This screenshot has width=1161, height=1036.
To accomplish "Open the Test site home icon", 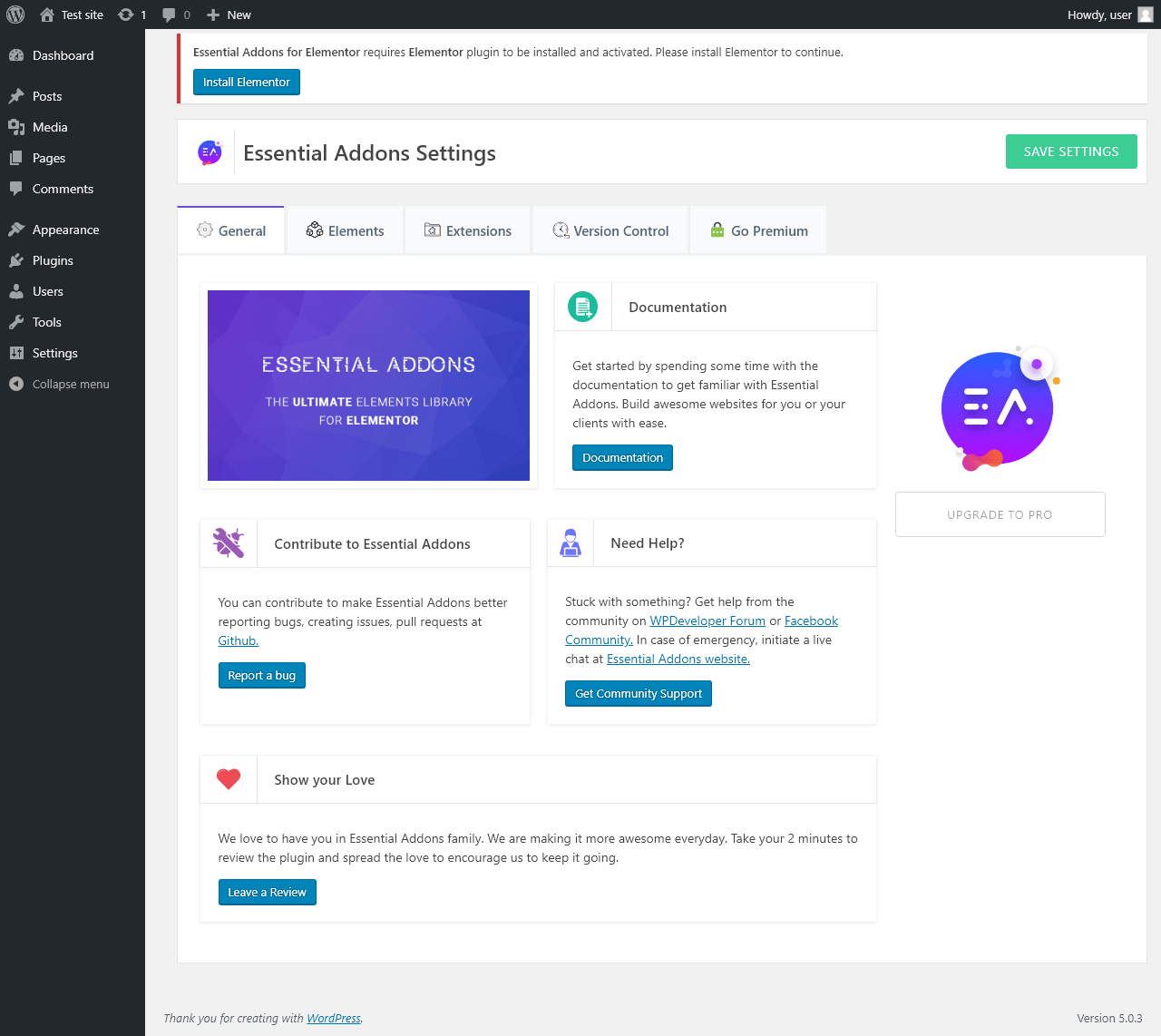I will (47, 15).
